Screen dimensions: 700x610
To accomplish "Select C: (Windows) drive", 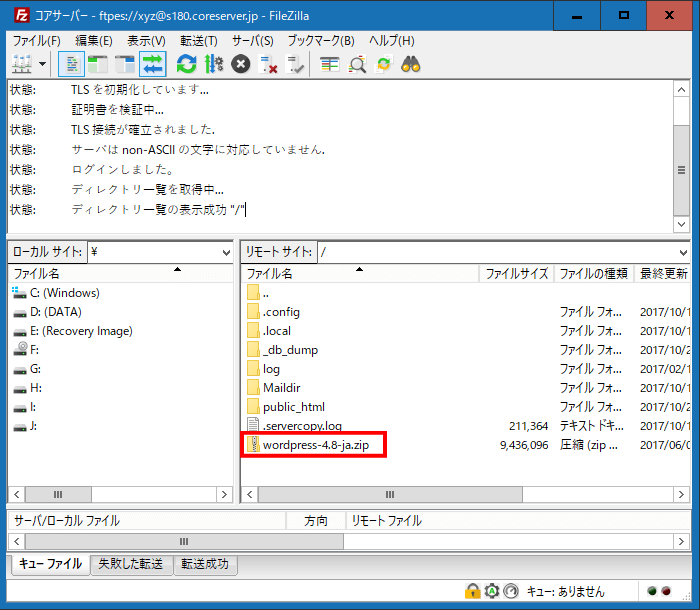I will coord(56,293).
